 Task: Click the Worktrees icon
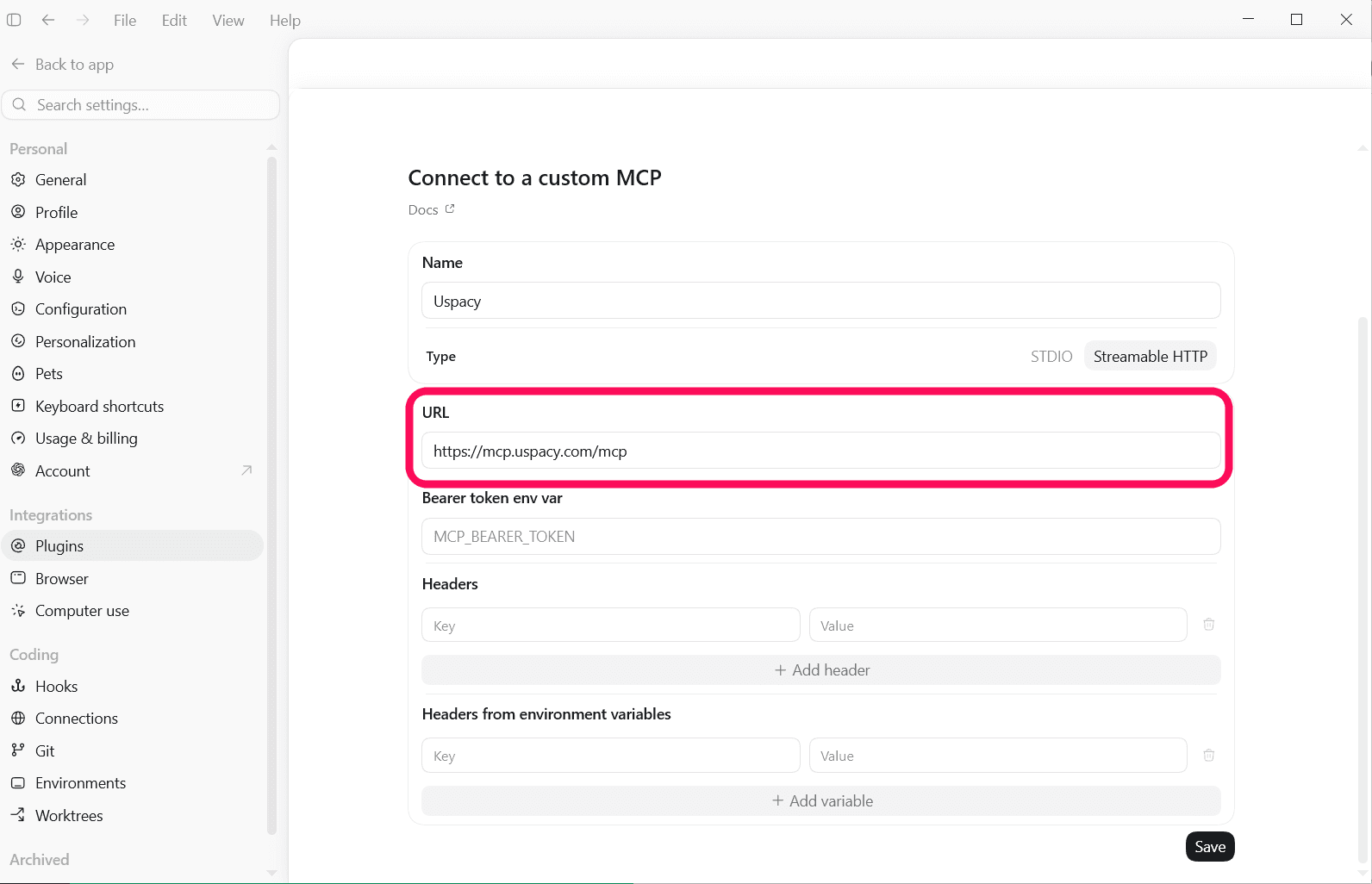(x=18, y=815)
